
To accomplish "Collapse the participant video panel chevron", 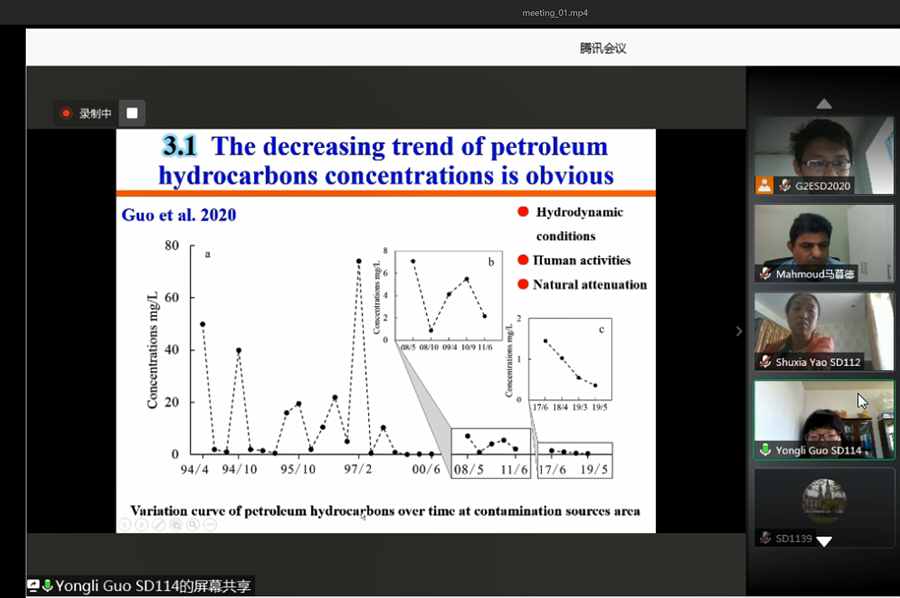I will tap(739, 331).
